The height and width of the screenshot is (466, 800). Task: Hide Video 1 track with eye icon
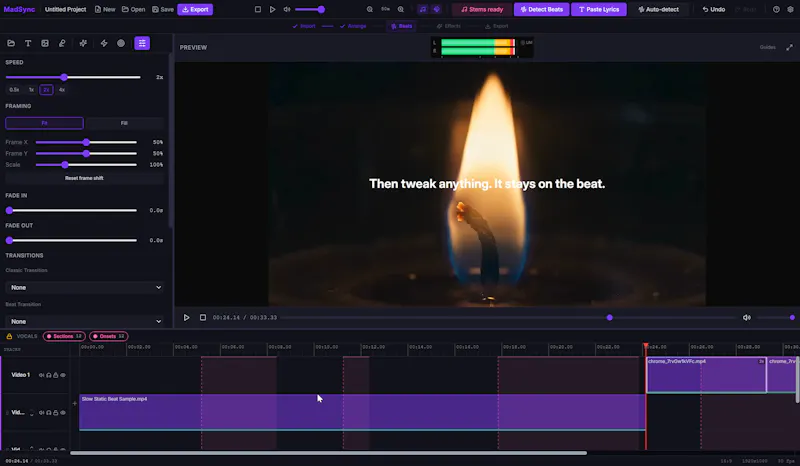click(63, 375)
